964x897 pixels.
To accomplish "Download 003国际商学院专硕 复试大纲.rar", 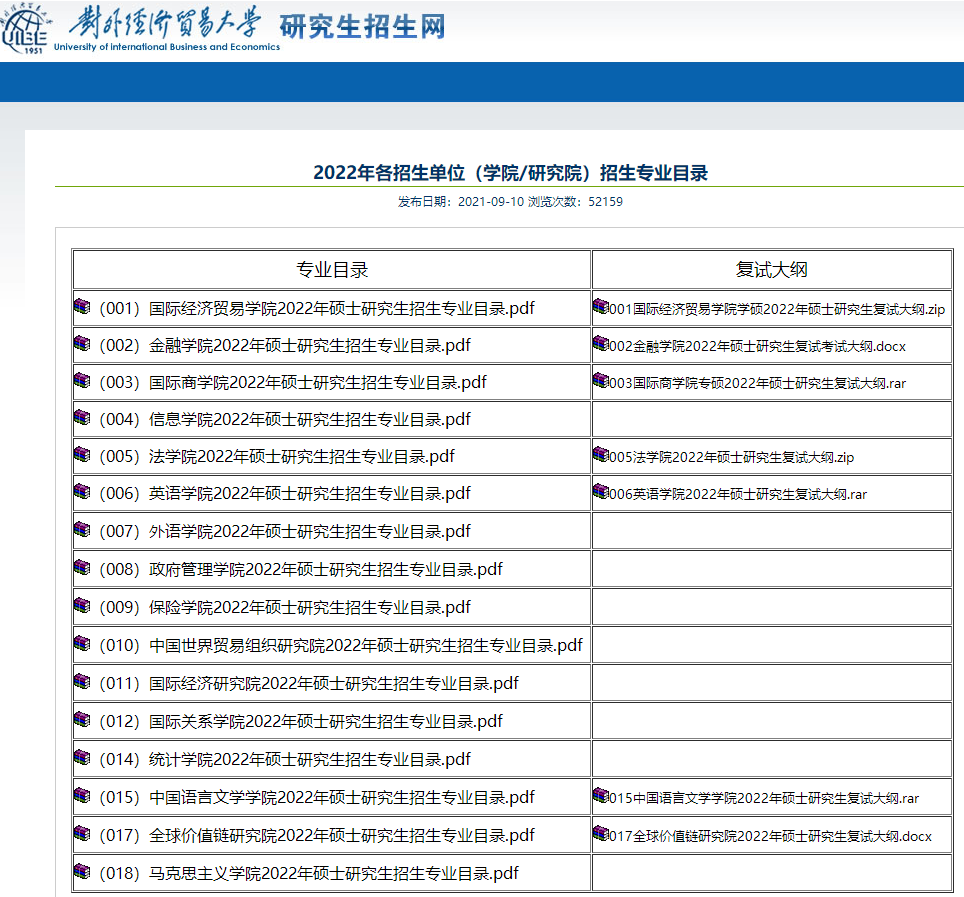I will point(757,383).
